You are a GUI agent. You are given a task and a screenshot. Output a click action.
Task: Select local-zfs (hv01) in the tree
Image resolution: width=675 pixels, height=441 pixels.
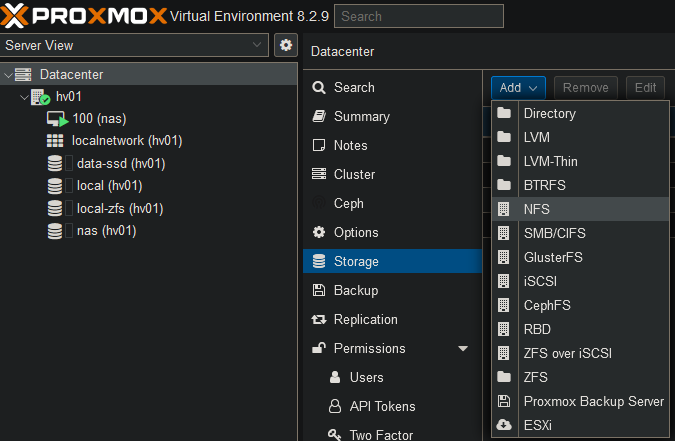pyautogui.click(x=119, y=208)
